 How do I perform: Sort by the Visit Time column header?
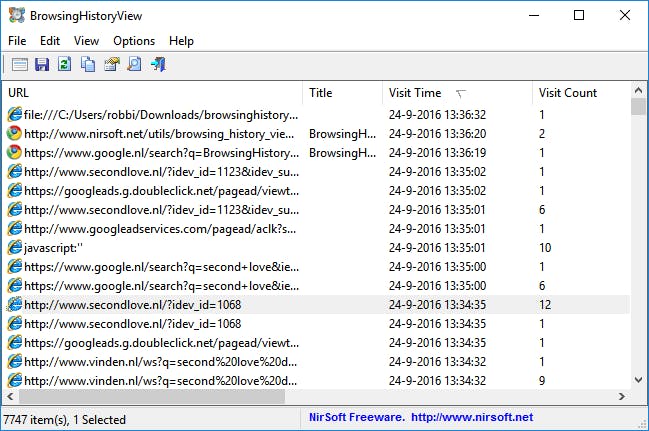coord(457,93)
